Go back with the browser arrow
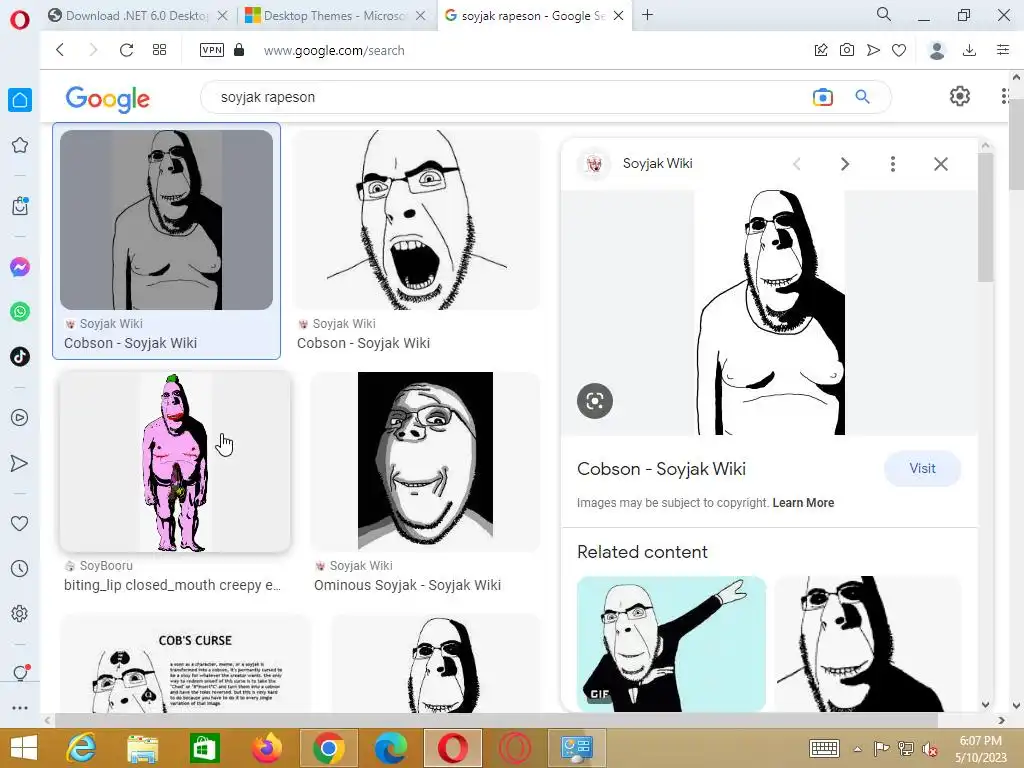This screenshot has width=1024, height=768. (60, 50)
